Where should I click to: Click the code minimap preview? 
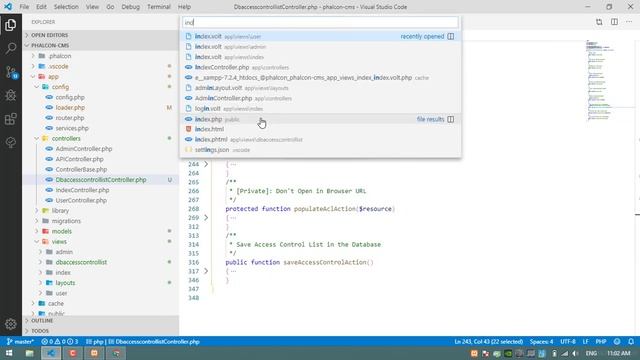tap(600, 80)
